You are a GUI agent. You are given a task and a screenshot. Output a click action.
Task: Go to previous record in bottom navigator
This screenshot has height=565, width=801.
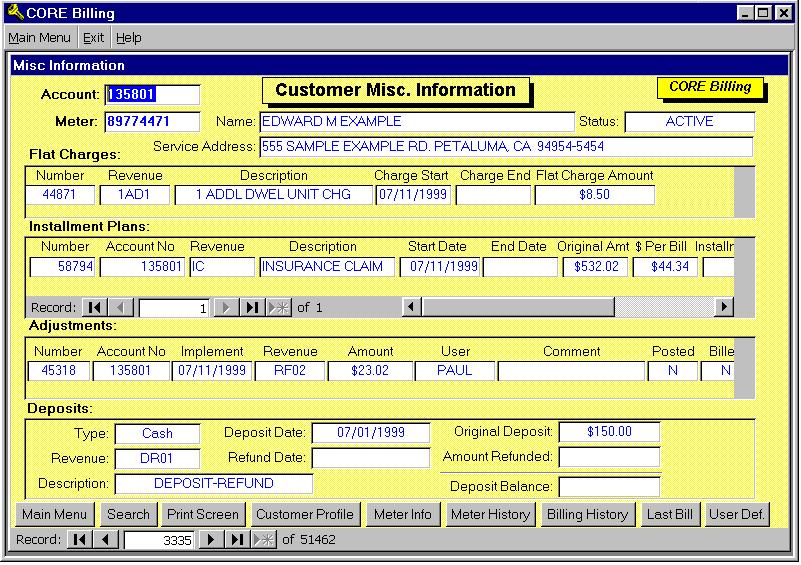pyautogui.click(x=106, y=539)
